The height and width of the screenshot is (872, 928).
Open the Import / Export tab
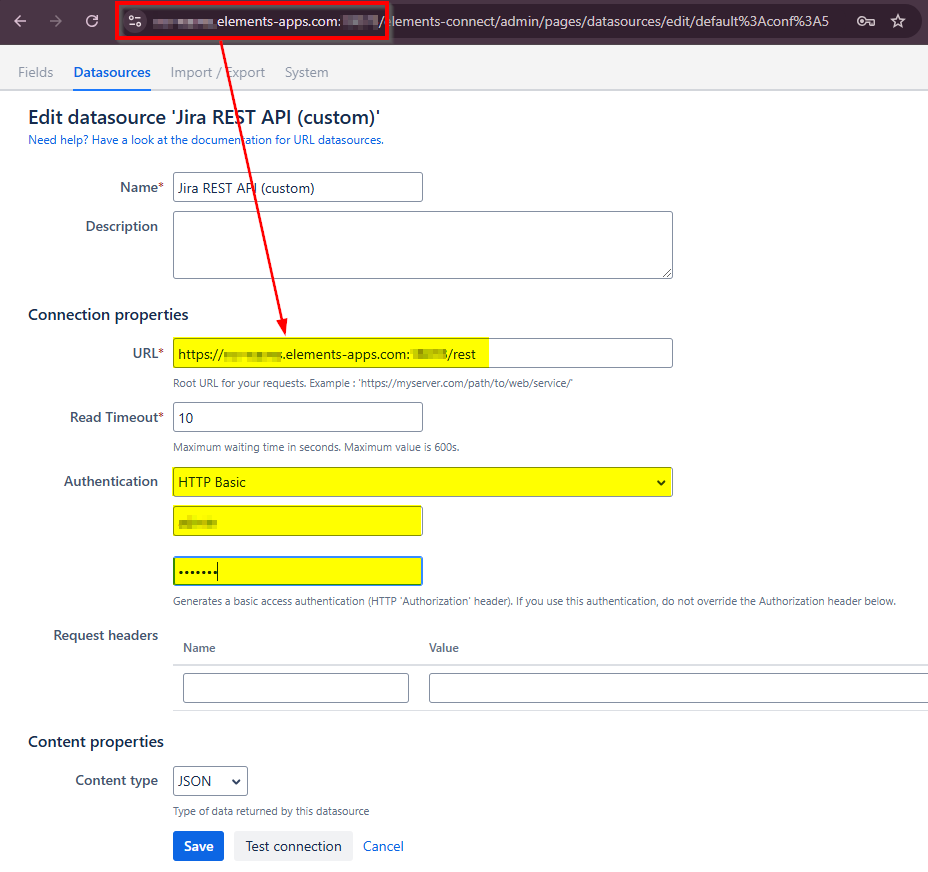tap(217, 72)
